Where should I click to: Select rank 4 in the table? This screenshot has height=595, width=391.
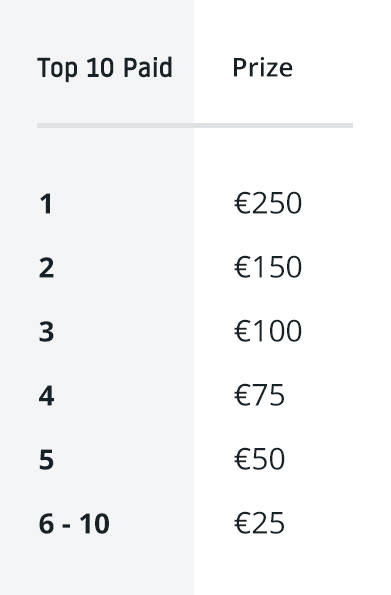pyautogui.click(x=46, y=396)
